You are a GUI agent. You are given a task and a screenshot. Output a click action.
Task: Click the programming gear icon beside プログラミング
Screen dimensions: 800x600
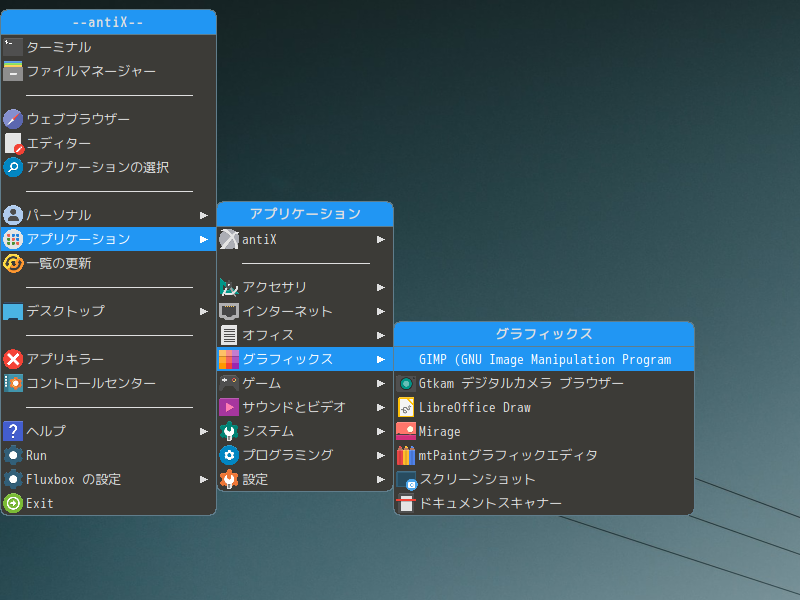(x=229, y=455)
